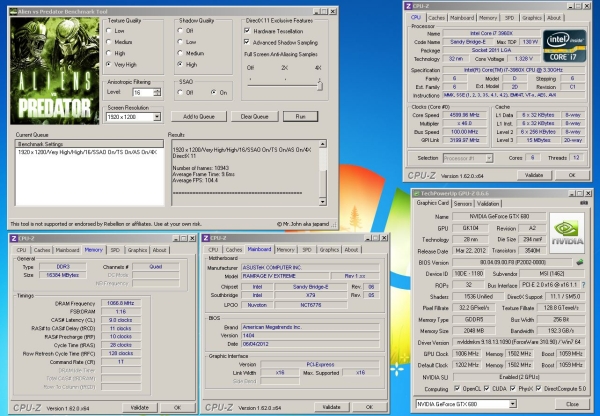Run the benchmark
The width and height of the screenshot is (600, 416).
coord(300,116)
